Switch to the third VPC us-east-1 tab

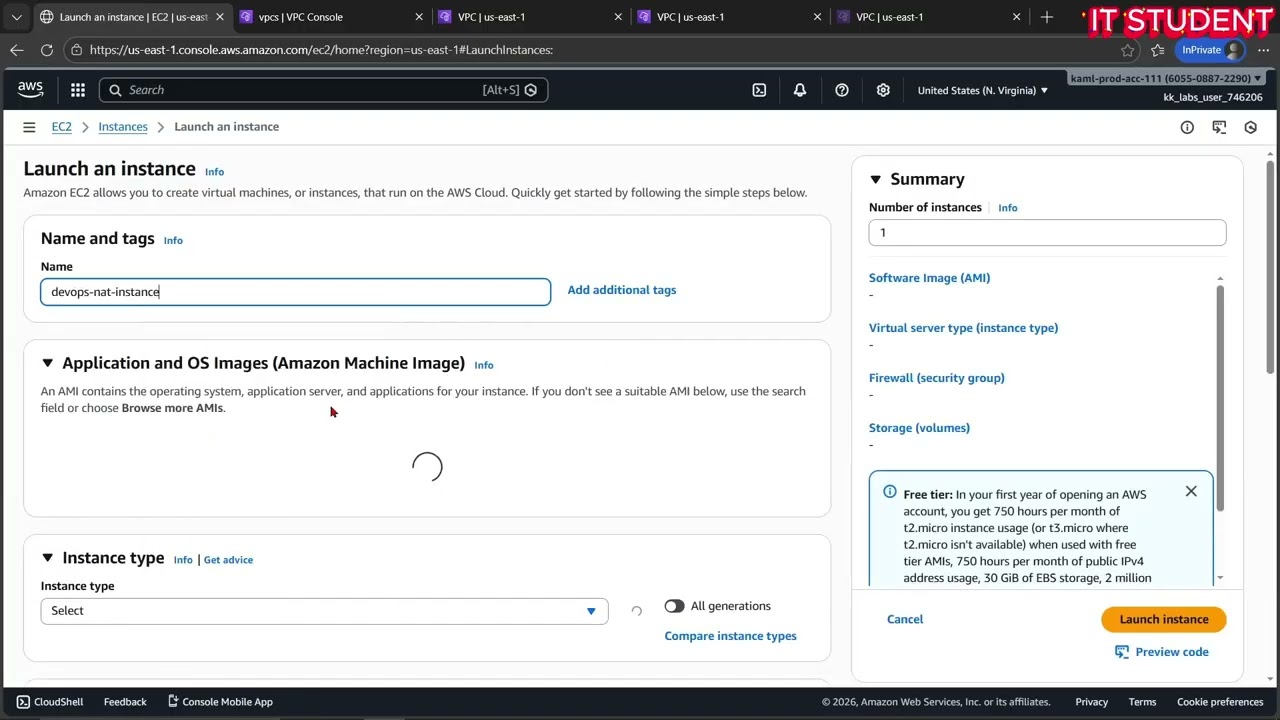930,17
